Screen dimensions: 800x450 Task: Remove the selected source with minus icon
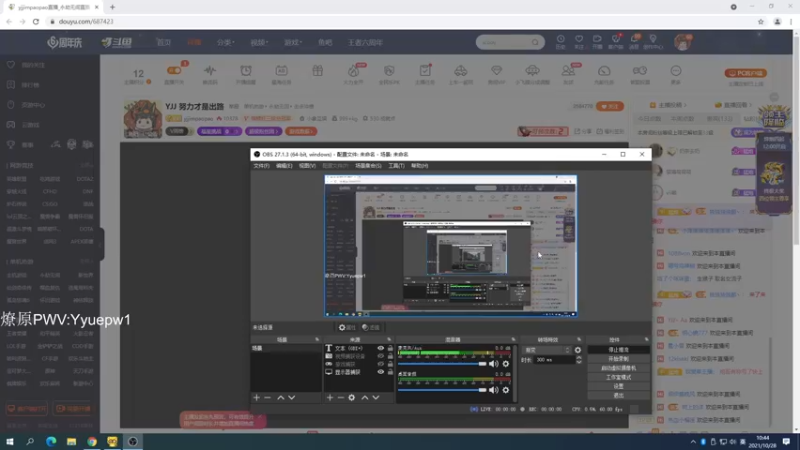(x=340, y=397)
